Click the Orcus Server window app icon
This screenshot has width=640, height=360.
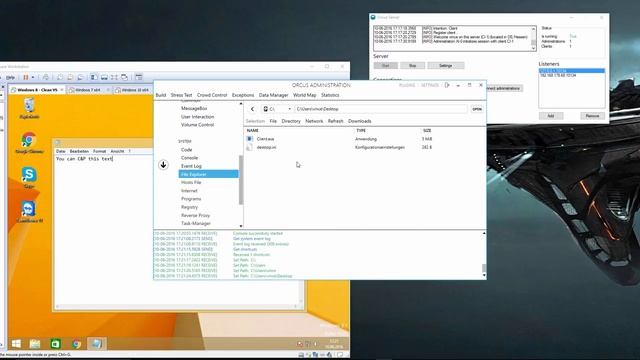[x=373, y=18]
